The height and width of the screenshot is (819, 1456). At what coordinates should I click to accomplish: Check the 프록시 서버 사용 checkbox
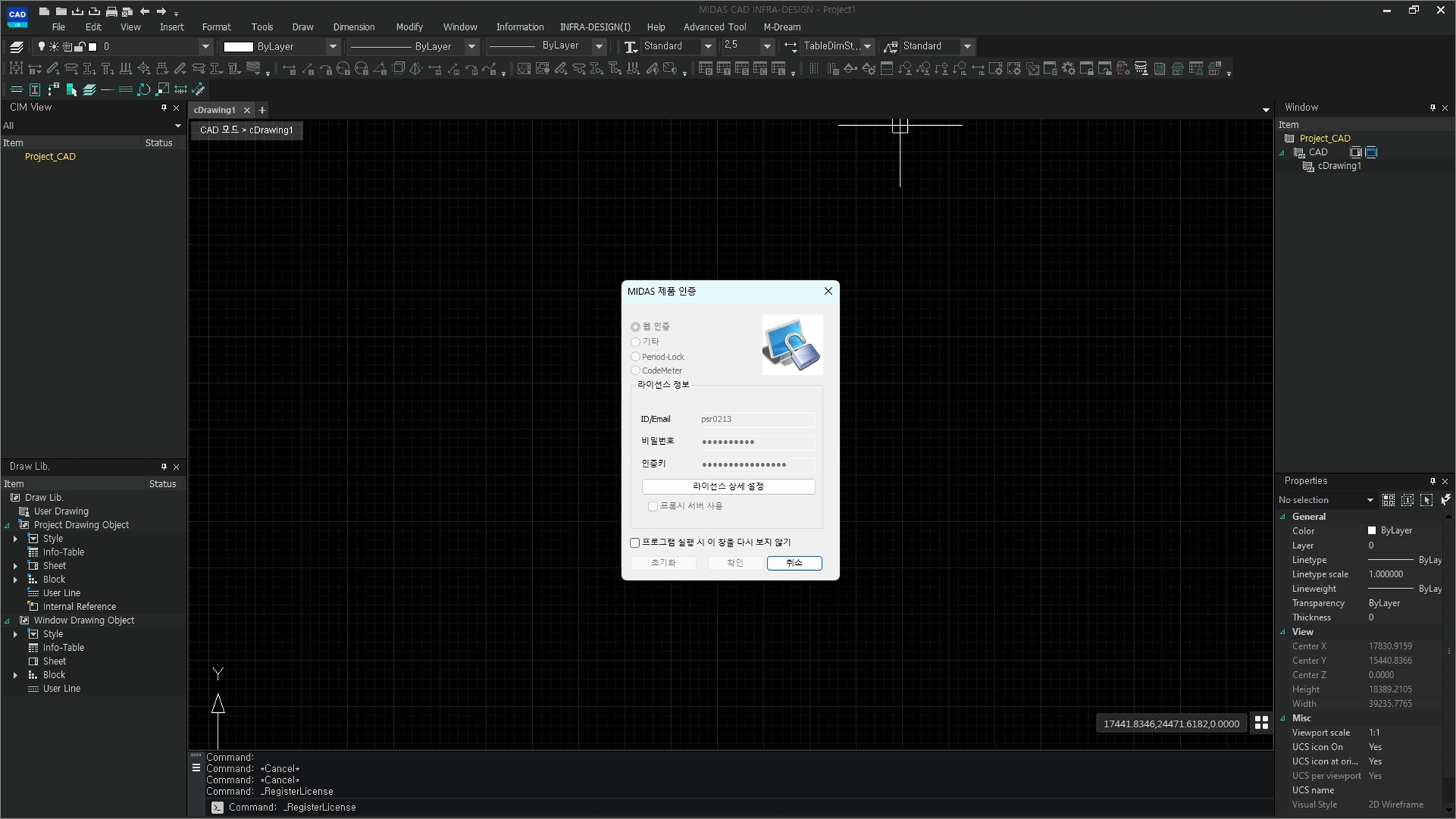(x=653, y=506)
